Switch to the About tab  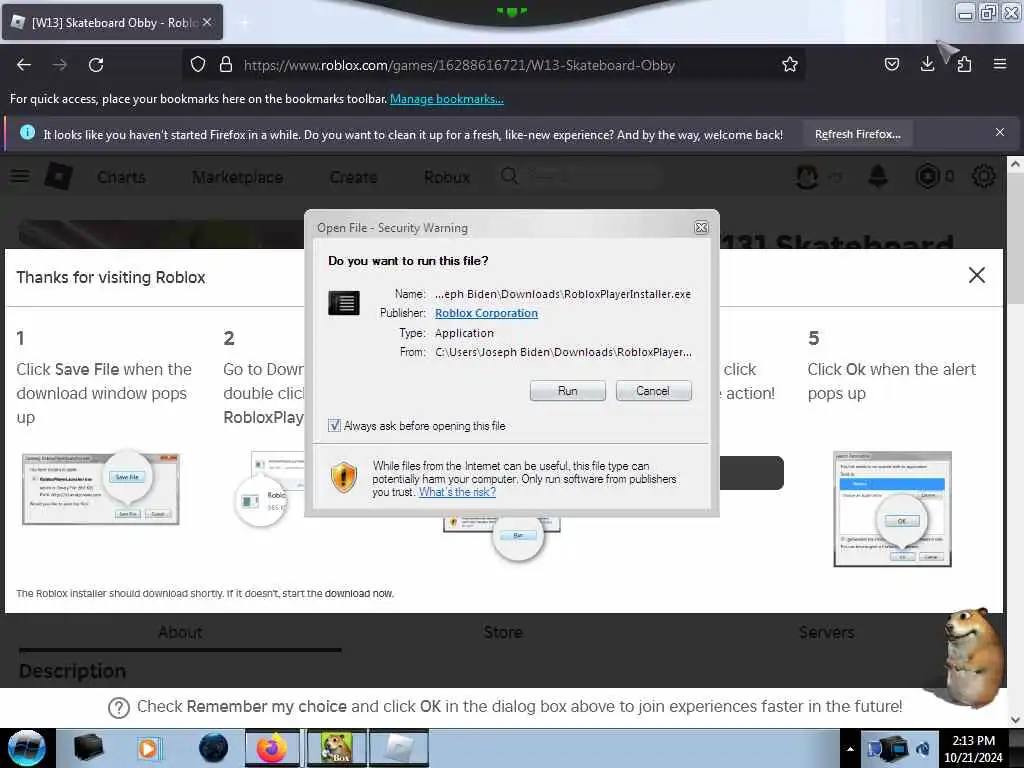click(180, 632)
